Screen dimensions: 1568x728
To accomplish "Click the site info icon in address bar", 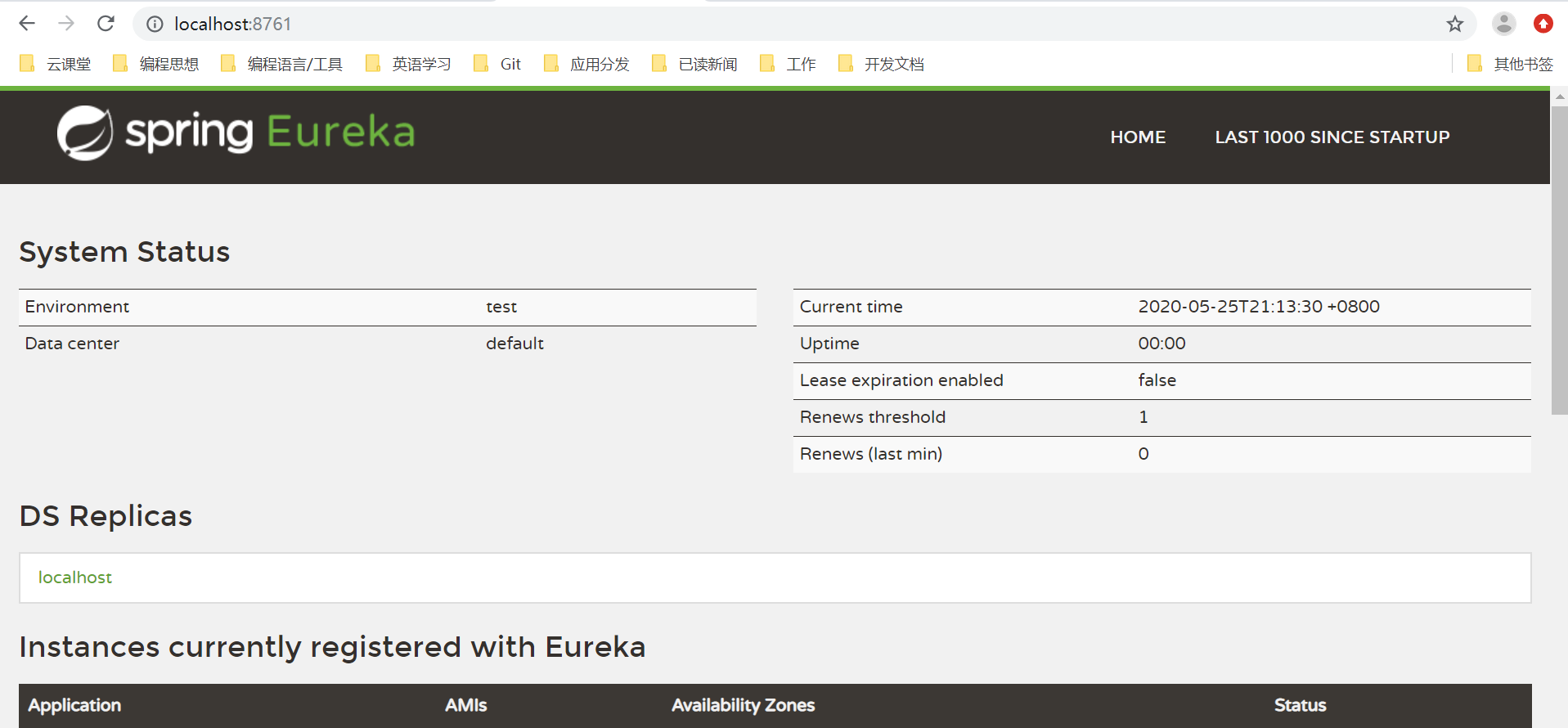I will 155,25.
